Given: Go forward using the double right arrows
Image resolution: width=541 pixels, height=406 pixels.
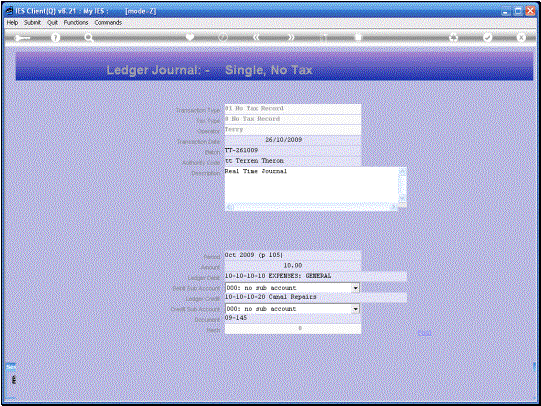Looking at the screenshot, I should (291, 37).
